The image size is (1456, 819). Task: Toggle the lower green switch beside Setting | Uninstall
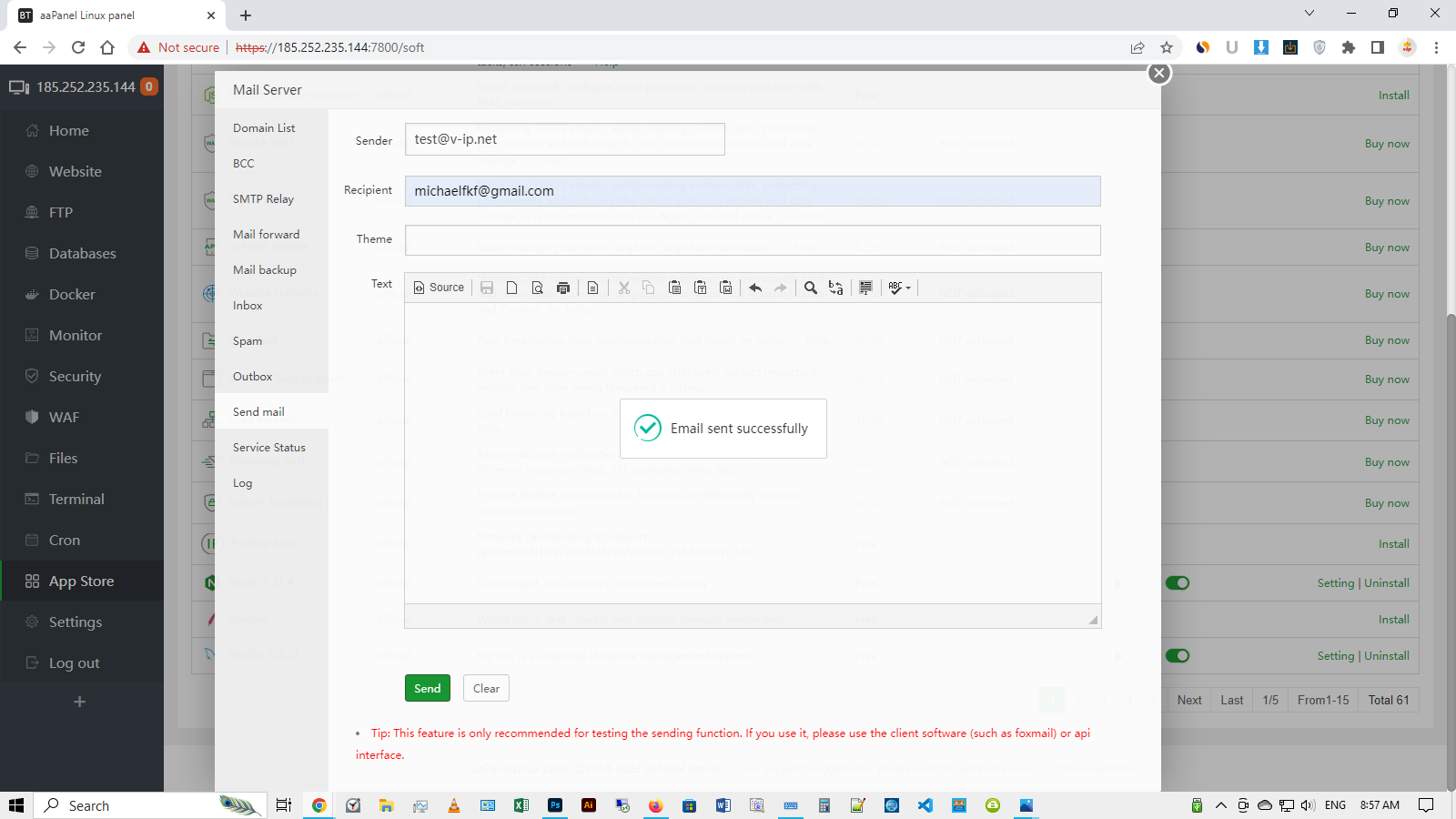pyautogui.click(x=1178, y=656)
